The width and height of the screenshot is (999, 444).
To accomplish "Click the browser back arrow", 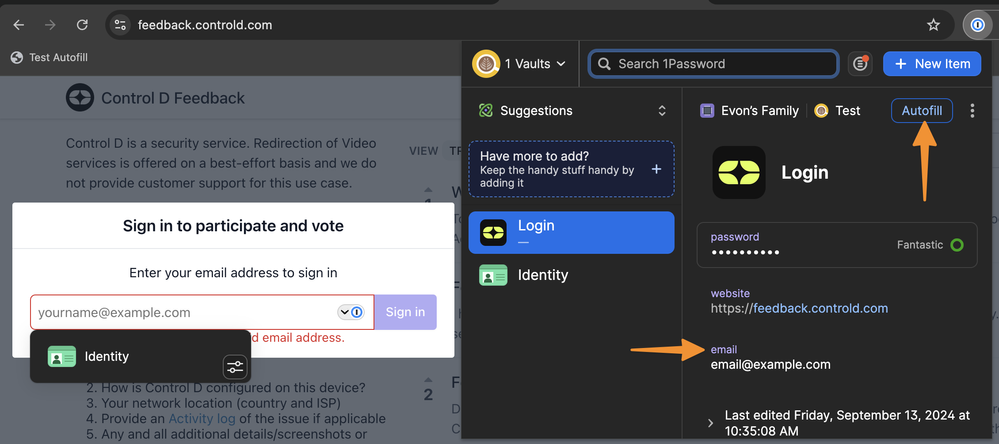I will [x=18, y=25].
